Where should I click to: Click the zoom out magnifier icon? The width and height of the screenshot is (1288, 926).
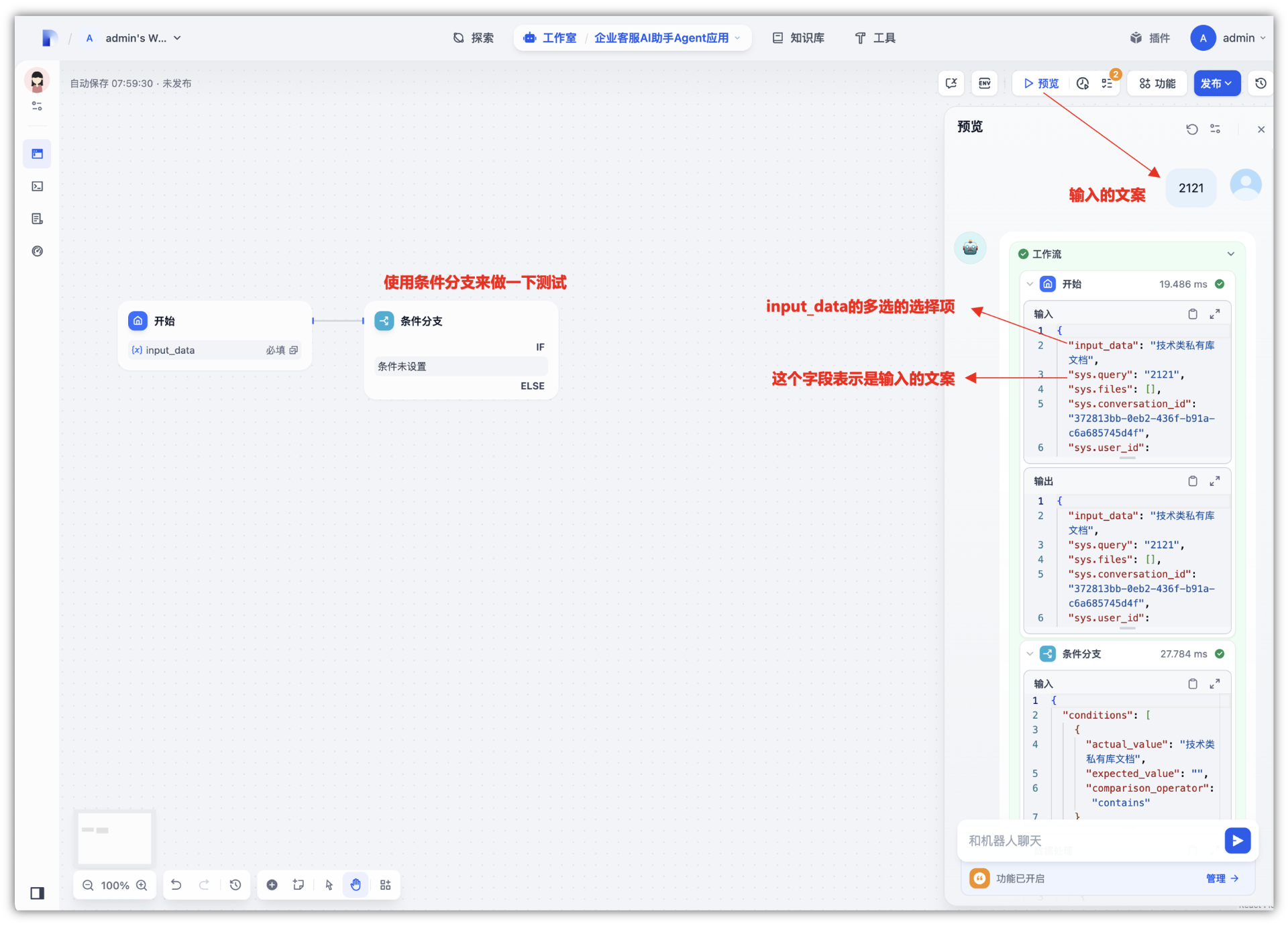pos(88,885)
